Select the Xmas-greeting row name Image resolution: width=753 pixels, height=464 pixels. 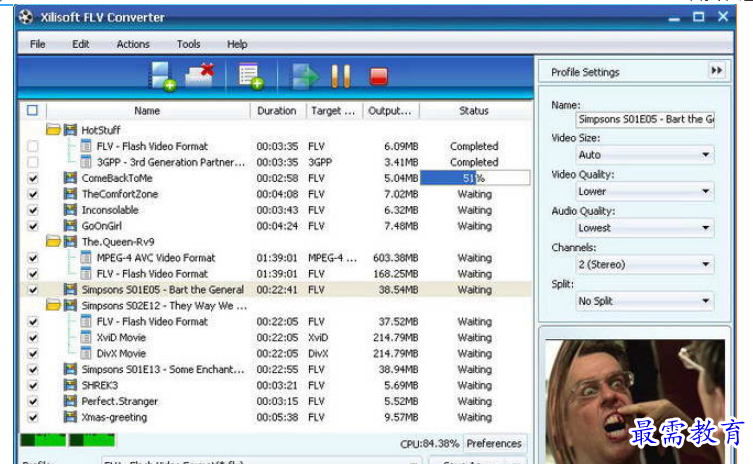pyautogui.click(x=114, y=417)
